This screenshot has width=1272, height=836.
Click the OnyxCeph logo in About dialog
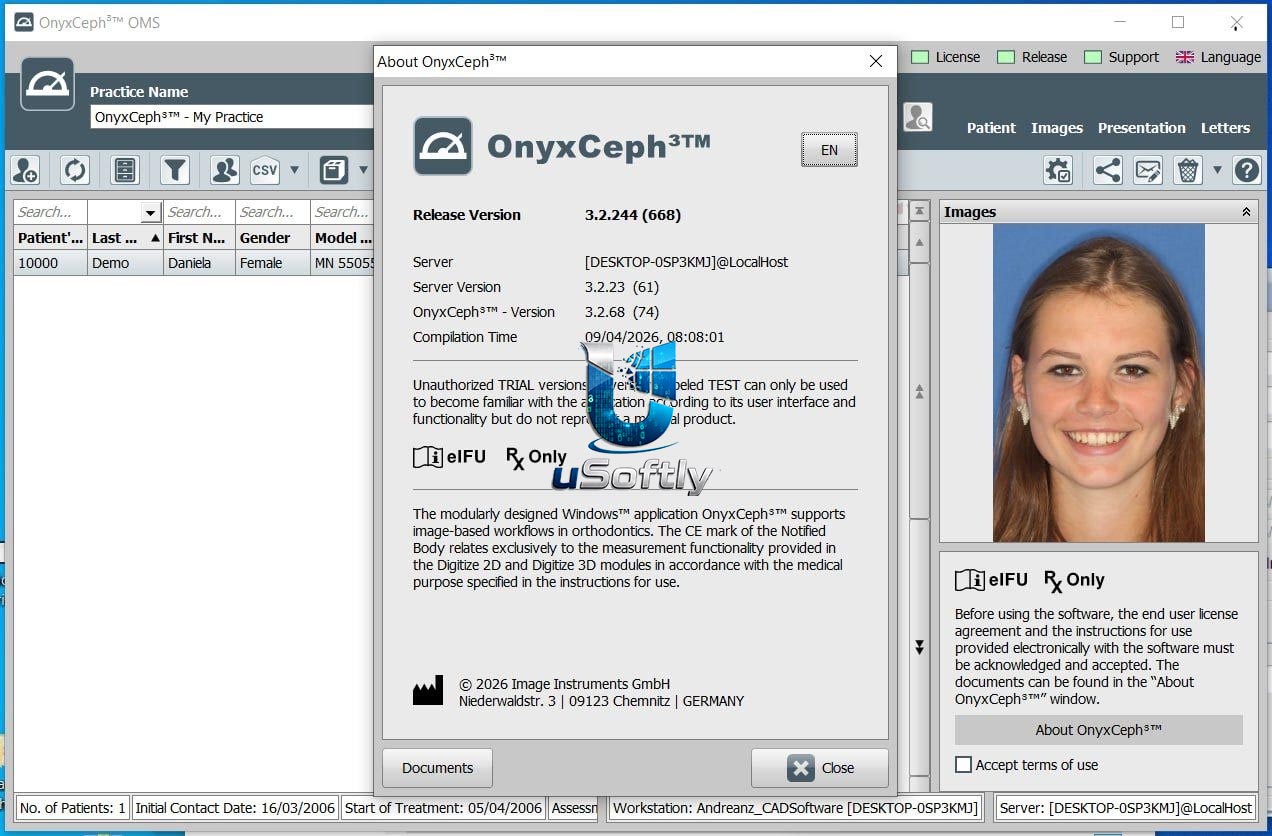[x=443, y=146]
